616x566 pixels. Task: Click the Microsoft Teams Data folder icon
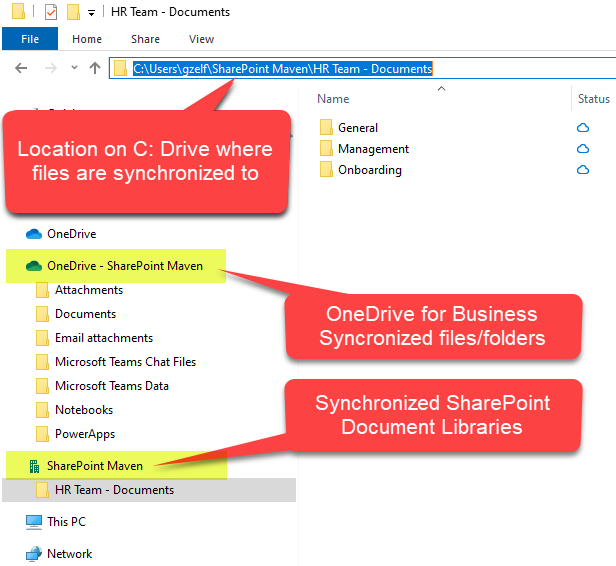point(42,386)
